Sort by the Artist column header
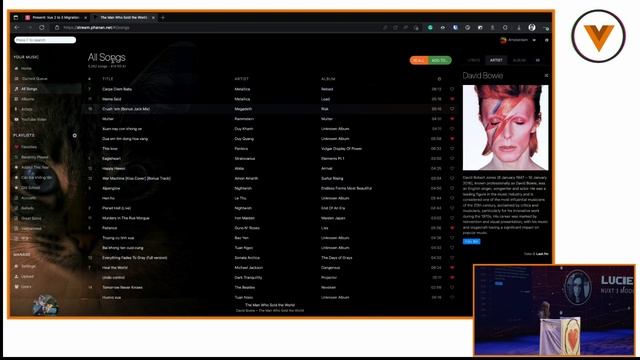Viewport: 640px width, 360px height. 241,79
